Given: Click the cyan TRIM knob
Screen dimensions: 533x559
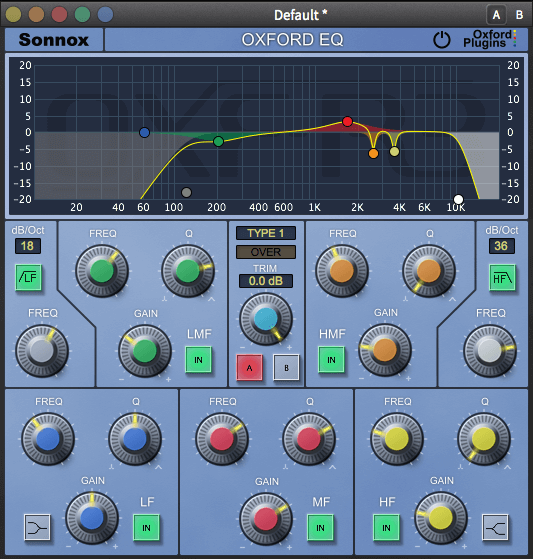Looking at the screenshot, I should point(266,319).
